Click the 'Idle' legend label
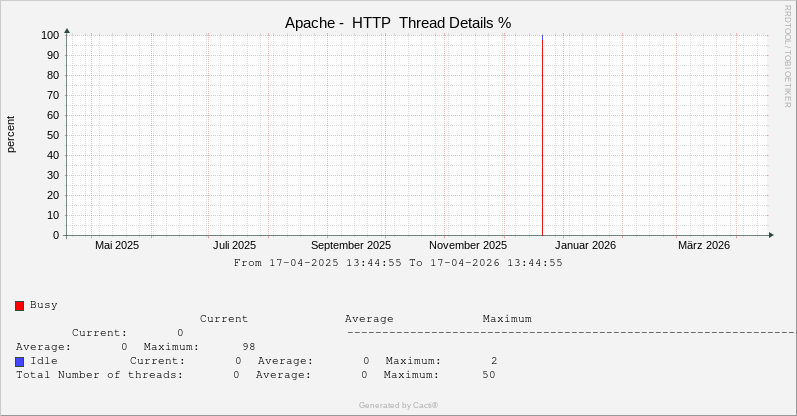This screenshot has height=416, width=797. (x=44, y=361)
